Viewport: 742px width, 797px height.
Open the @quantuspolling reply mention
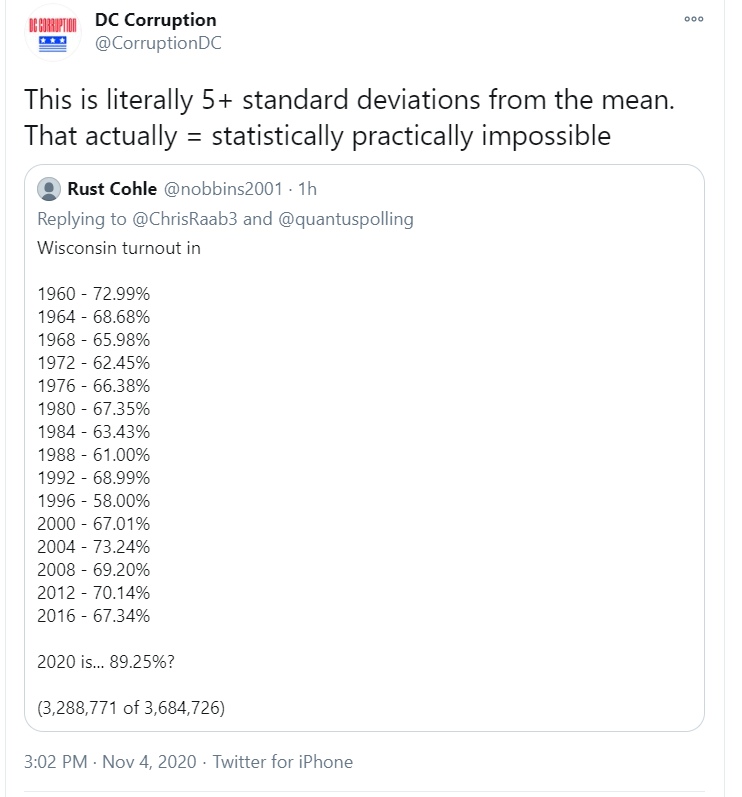346,219
